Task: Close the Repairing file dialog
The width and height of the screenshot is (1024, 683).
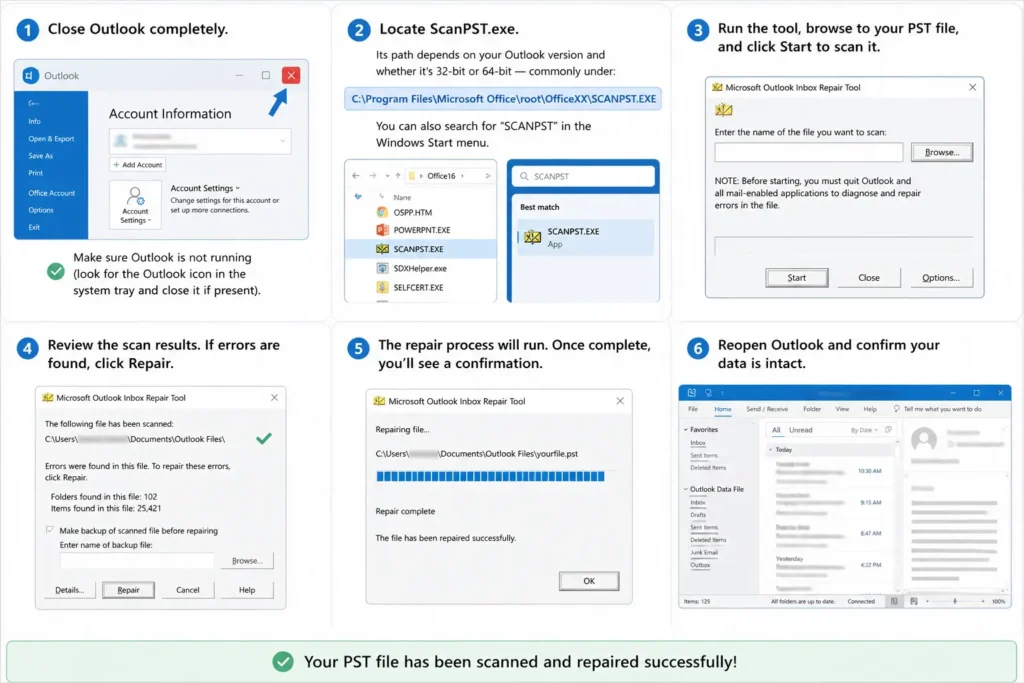Action: [x=620, y=401]
